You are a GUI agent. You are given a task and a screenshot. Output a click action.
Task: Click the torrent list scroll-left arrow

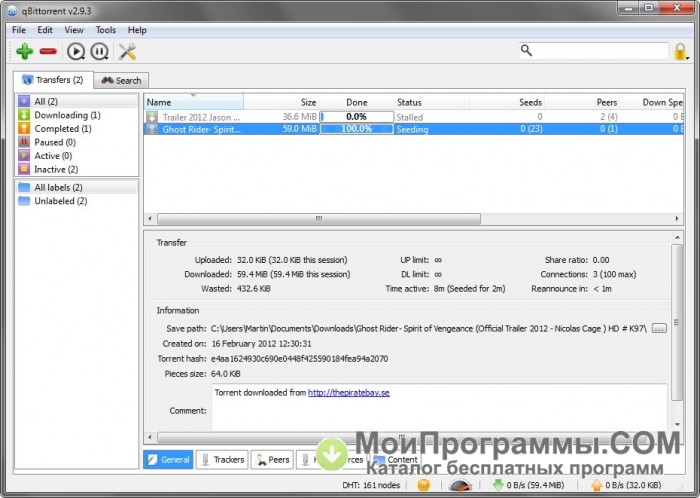(x=150, y=219)
